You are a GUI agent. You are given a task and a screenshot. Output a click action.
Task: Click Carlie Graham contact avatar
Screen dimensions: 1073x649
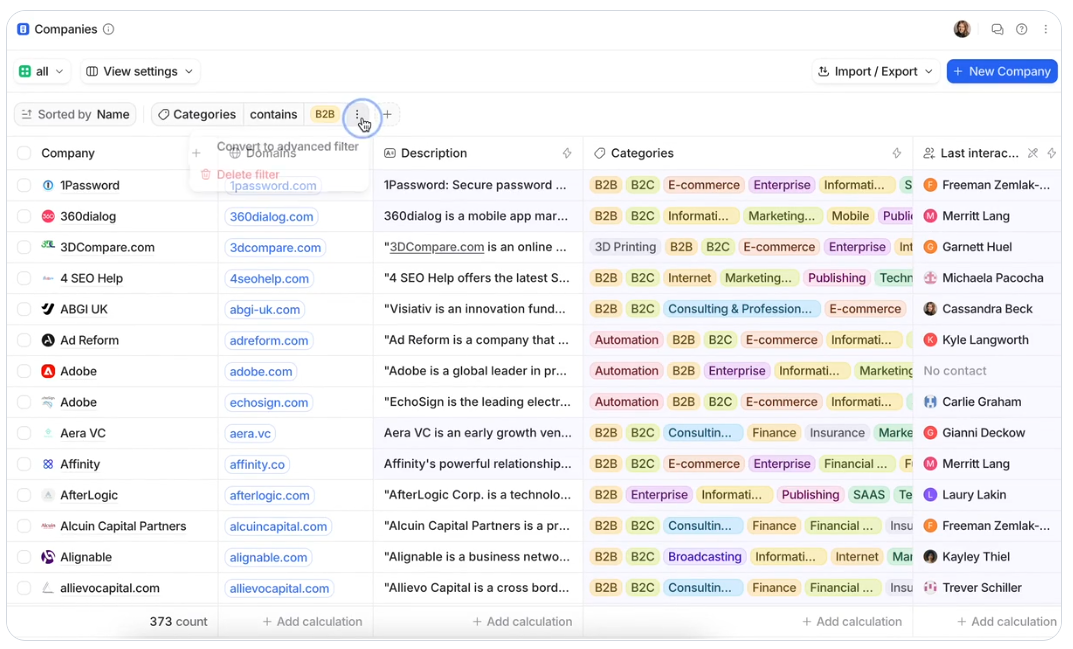(x=930, y=403)
